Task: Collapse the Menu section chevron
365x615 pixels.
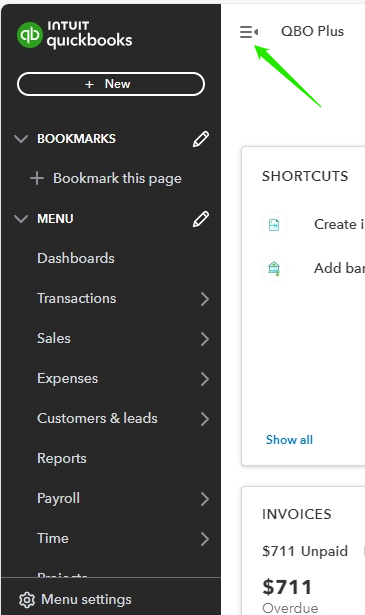Action: pos(21,218)
